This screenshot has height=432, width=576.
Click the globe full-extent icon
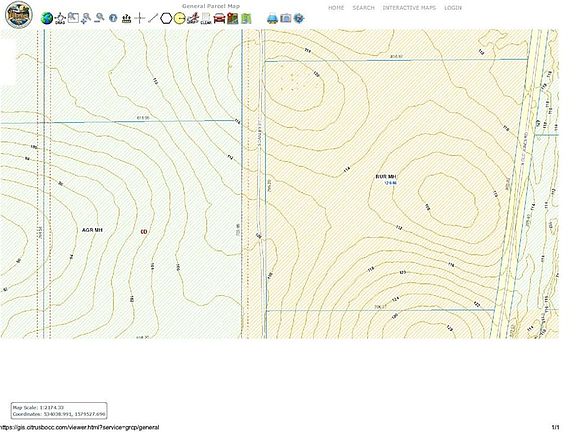(x=47, y=18)
